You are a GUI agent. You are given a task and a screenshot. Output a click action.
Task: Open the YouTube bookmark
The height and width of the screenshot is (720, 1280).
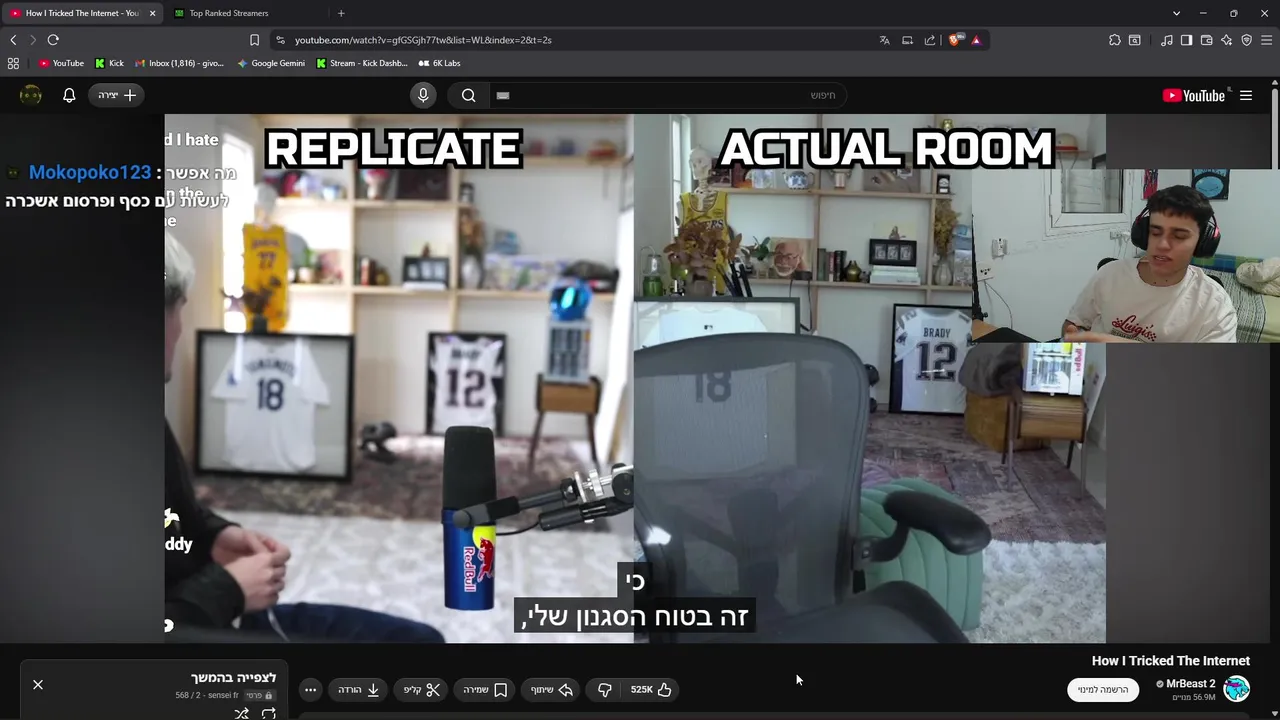click(x=61, y=63)
